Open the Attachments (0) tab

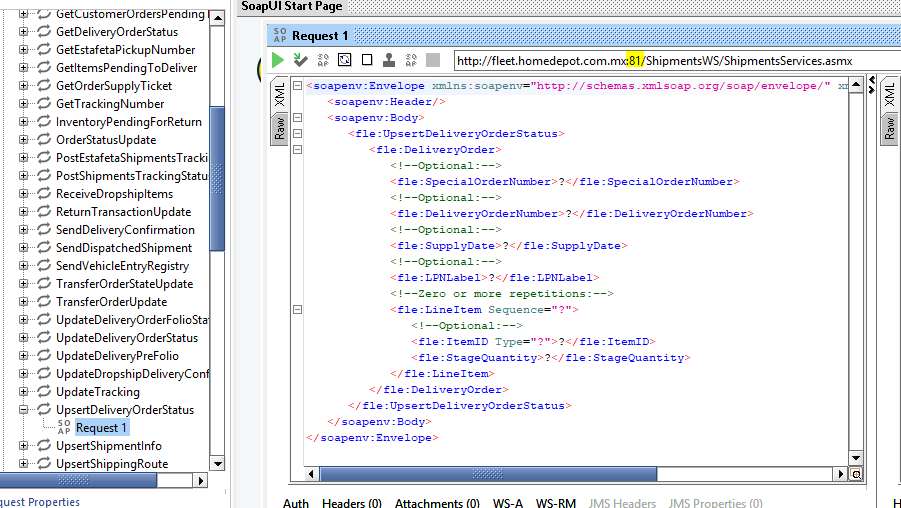[437, 503]
